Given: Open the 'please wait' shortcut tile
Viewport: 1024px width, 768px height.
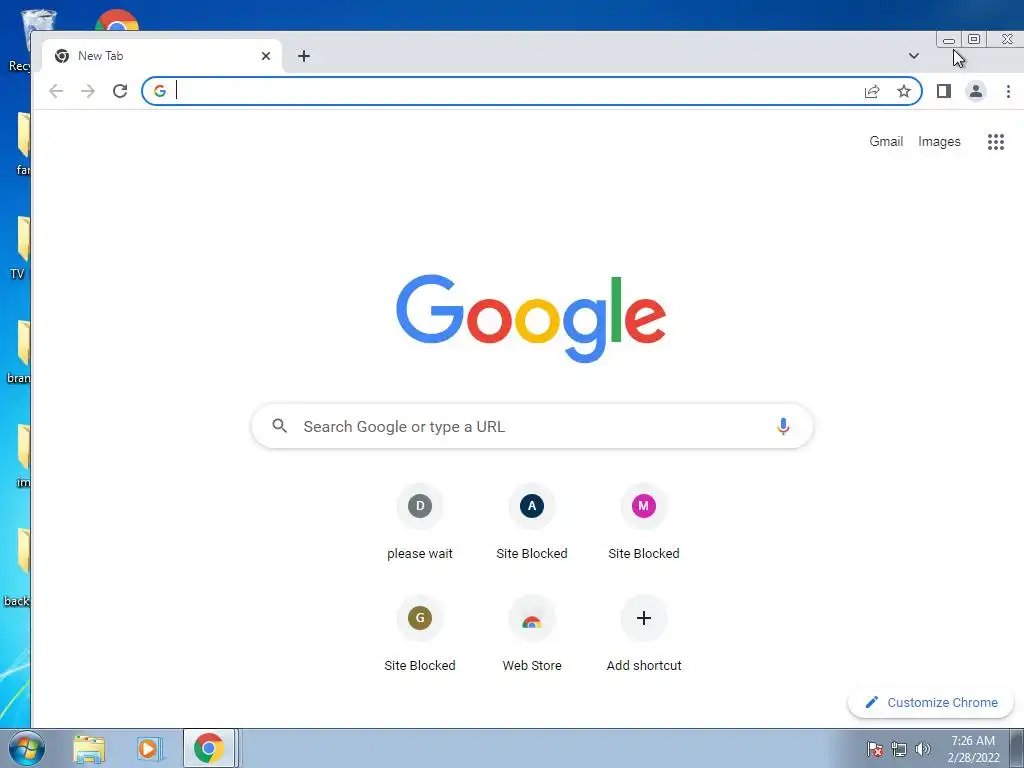Looking at the screenshot, I should click(420, 523).
